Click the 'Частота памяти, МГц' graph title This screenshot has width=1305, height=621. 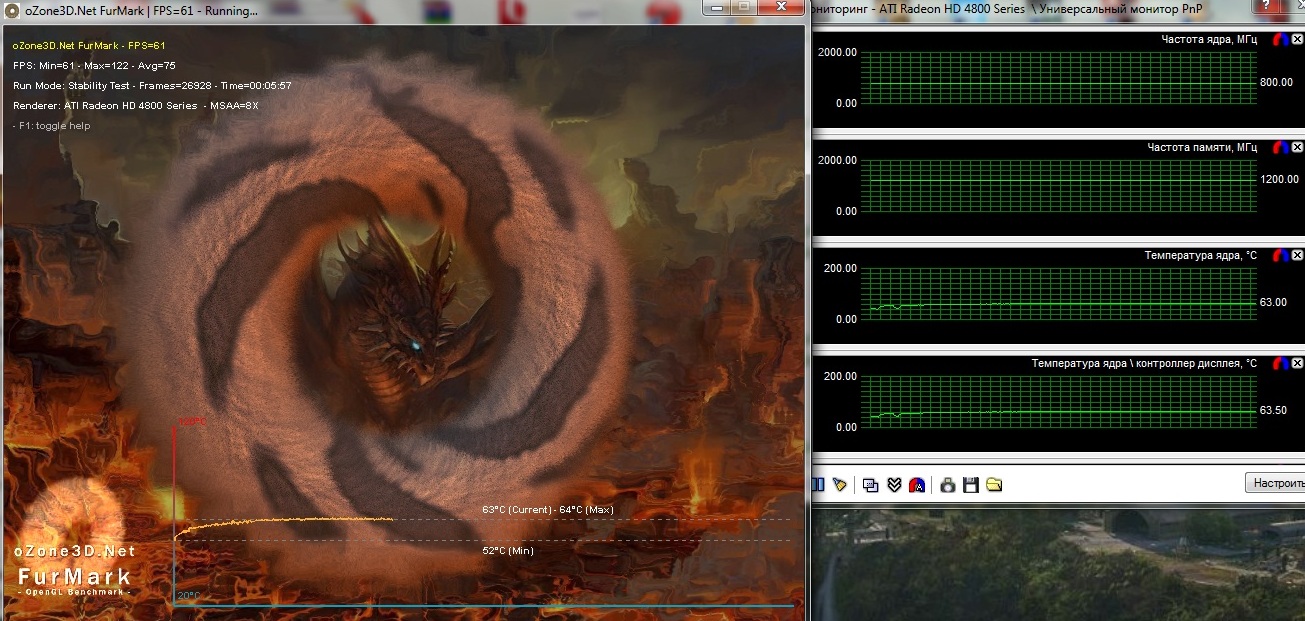(1202, 148)
